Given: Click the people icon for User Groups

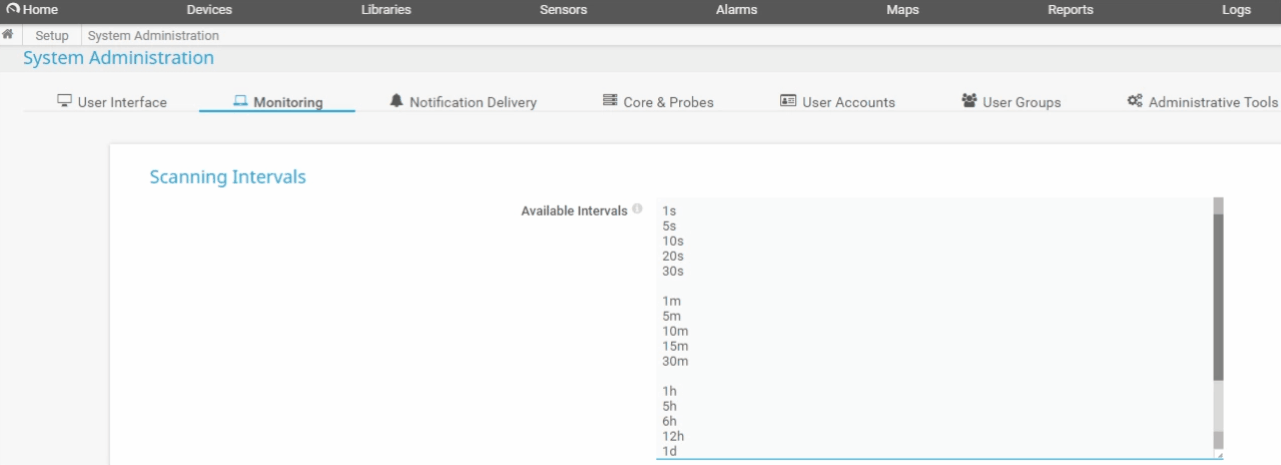Looking at the screenshot, I should (969, 101).
